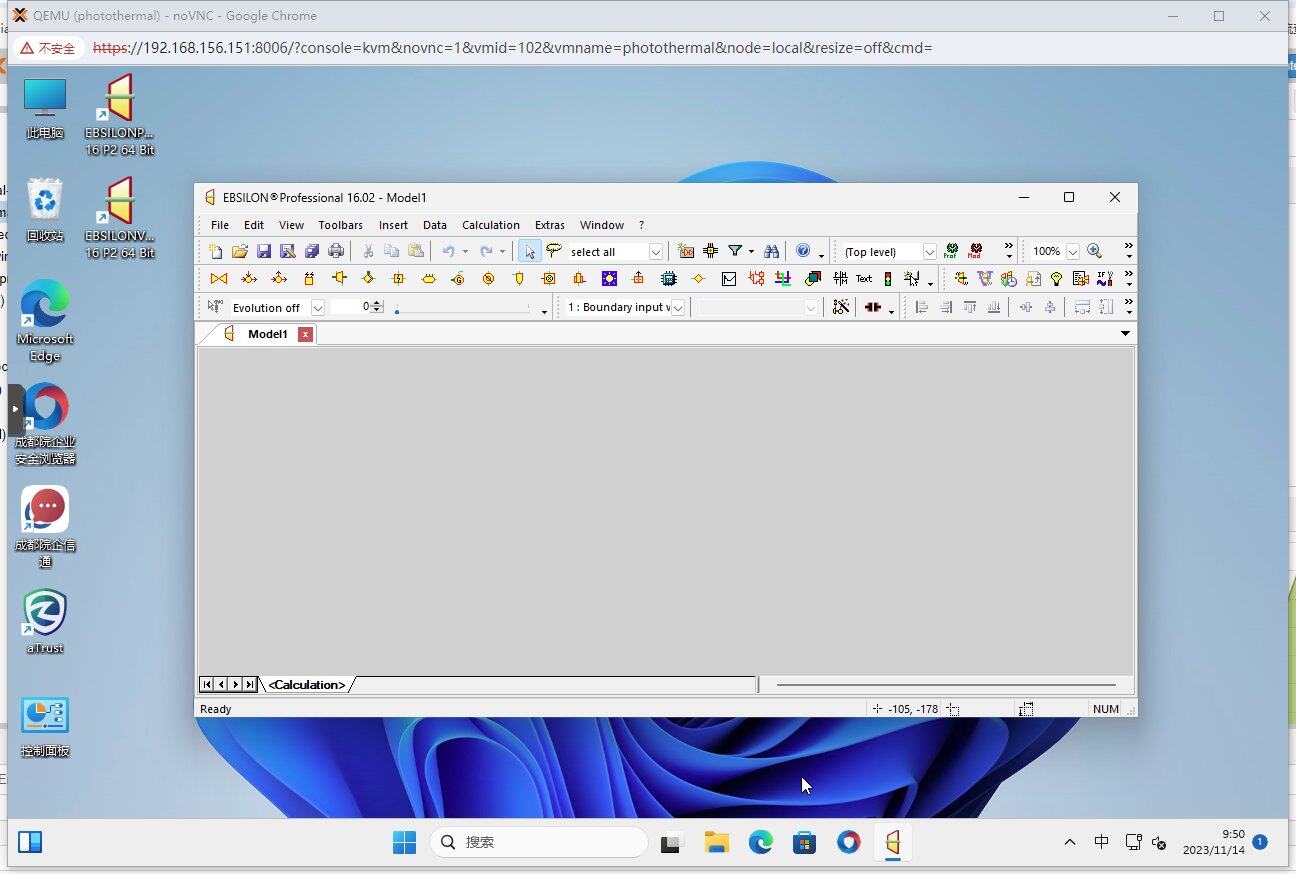1296x874 pixels.
Task: Click the magnifier zoom-in icon
Action: pyautogui.click(x=1095, y=252)
